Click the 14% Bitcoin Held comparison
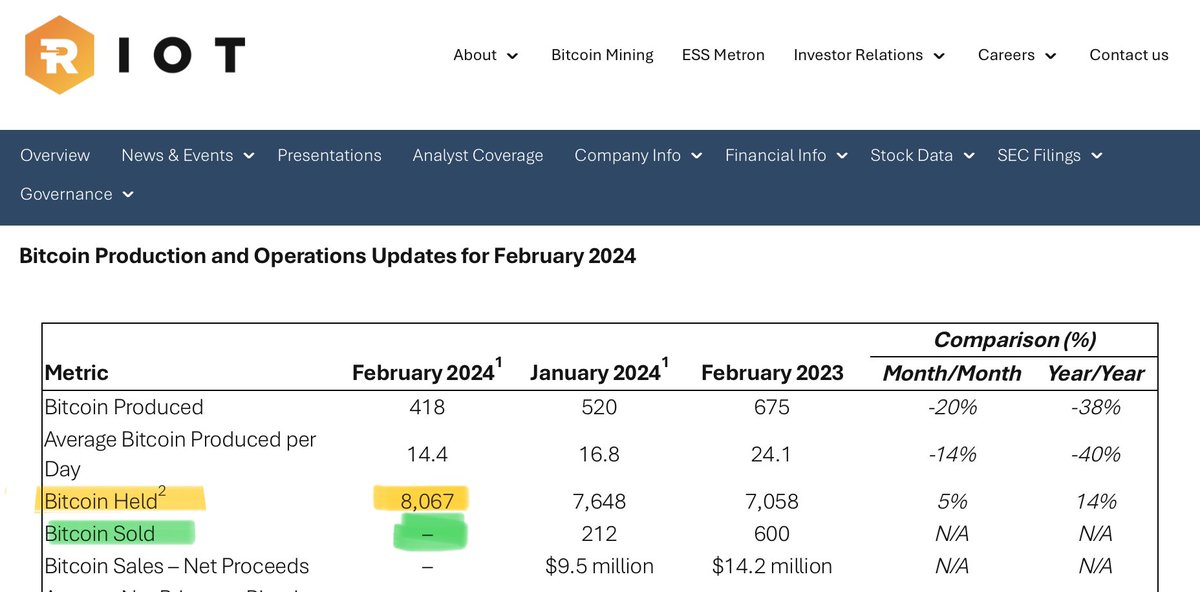The width and height of the screenshot is (1200, 592). (1096, 501)
